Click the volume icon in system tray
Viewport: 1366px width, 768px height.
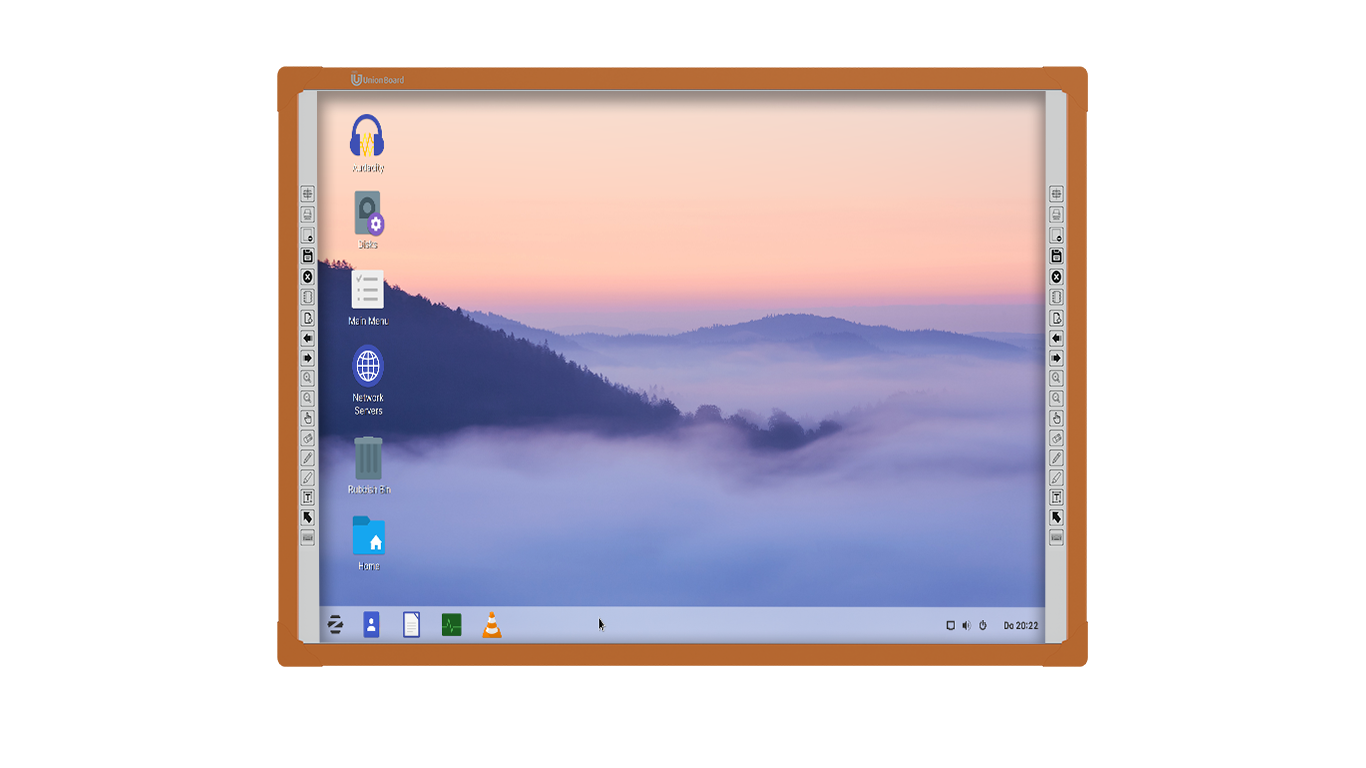point(966,625)
